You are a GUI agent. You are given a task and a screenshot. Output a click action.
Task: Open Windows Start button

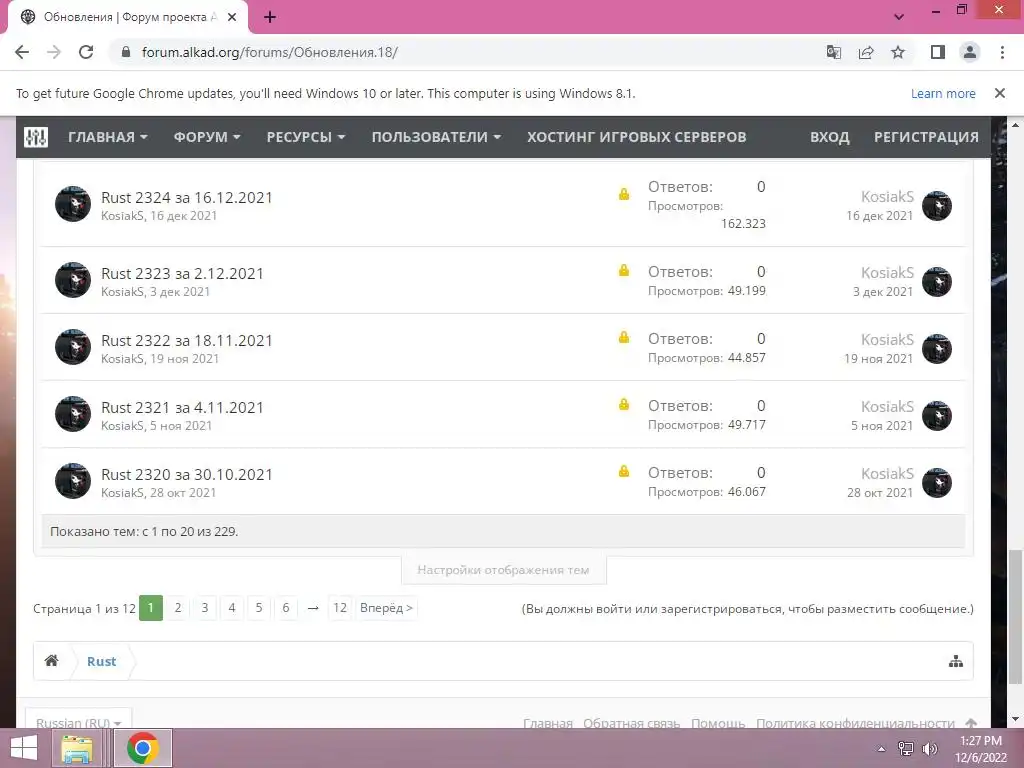[24, 748]
